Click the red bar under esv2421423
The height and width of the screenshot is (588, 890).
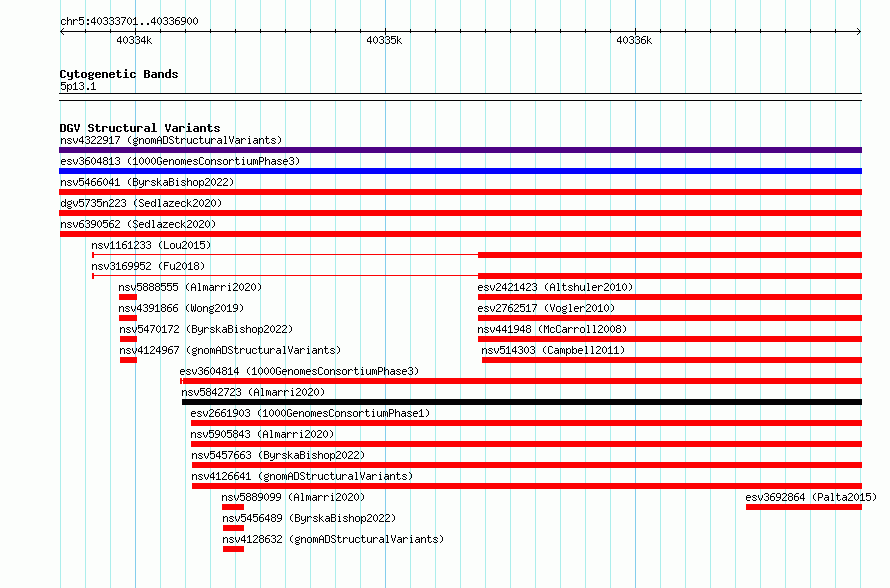670,297
